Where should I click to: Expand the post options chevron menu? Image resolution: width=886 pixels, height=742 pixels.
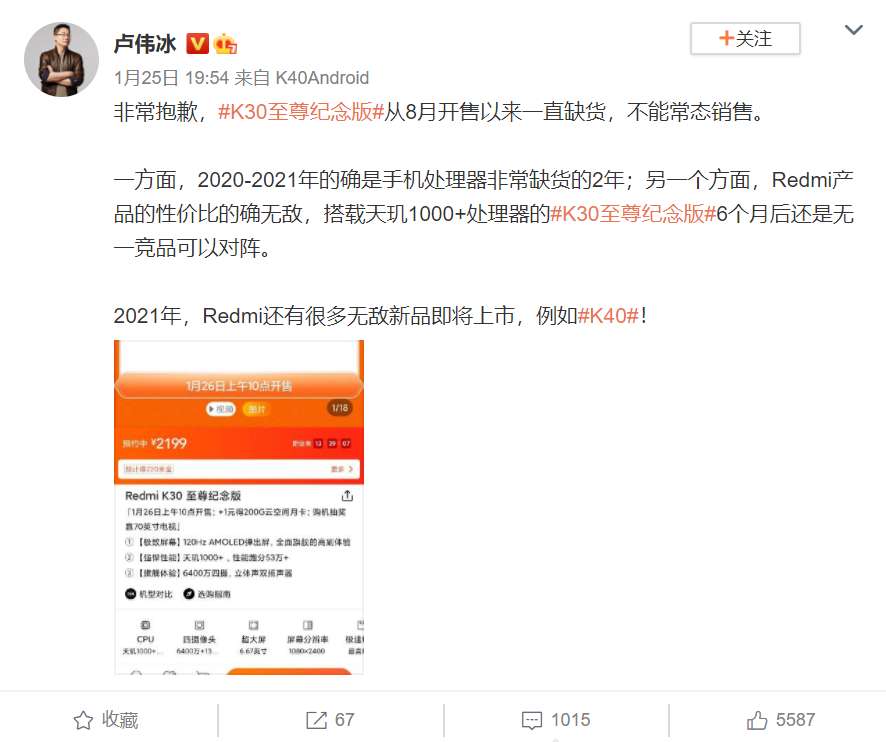pyautogui.click(x=853, y=29)
